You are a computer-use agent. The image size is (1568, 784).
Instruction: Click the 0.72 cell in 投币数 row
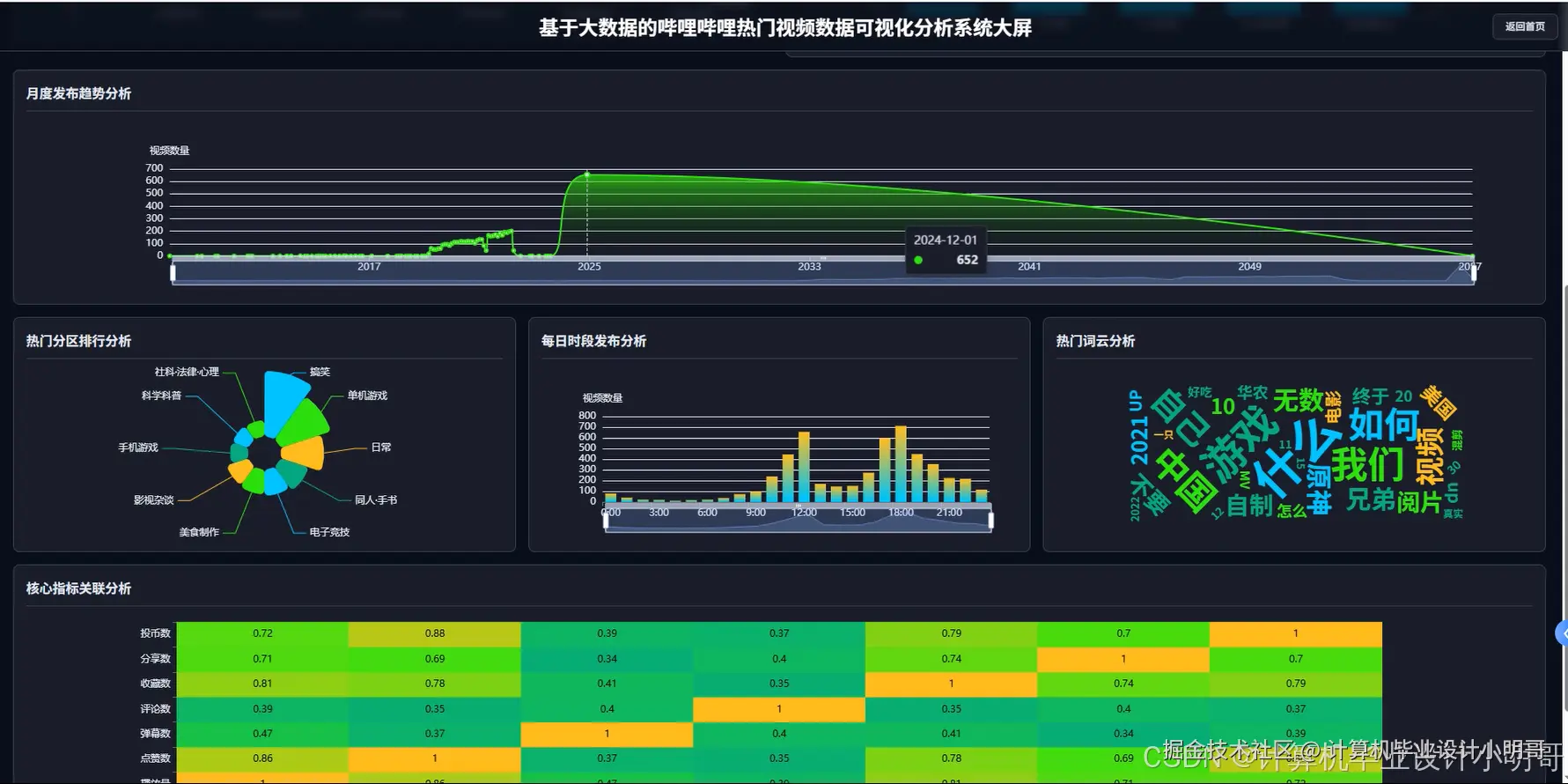click(x=262, y=633)
